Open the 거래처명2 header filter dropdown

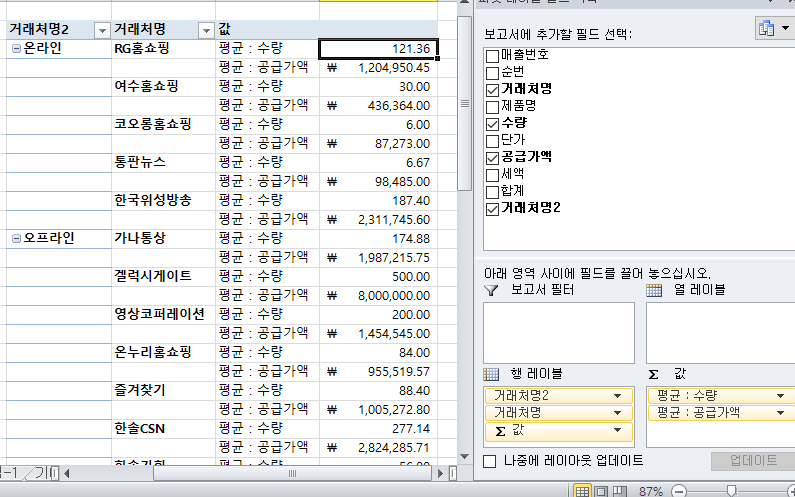tap(102, 30)
